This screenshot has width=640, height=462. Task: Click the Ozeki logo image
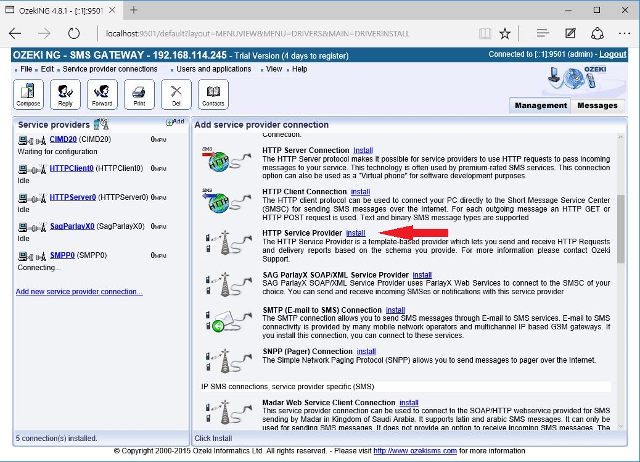click(x=579, y=78)
